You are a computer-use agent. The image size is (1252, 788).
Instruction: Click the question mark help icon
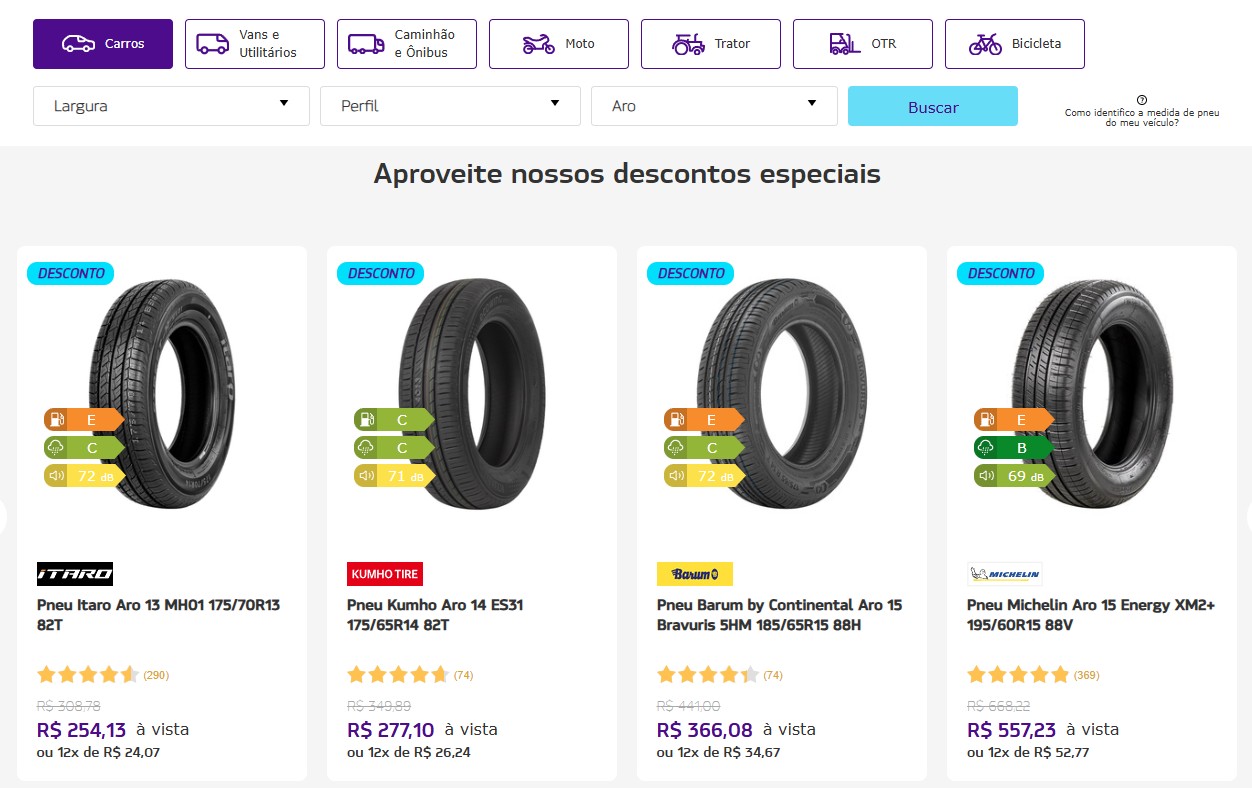point(1142,100)
